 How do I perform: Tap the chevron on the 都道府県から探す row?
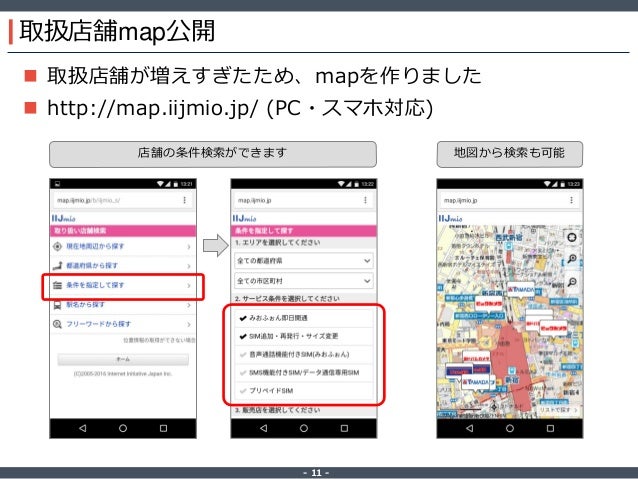189,266
